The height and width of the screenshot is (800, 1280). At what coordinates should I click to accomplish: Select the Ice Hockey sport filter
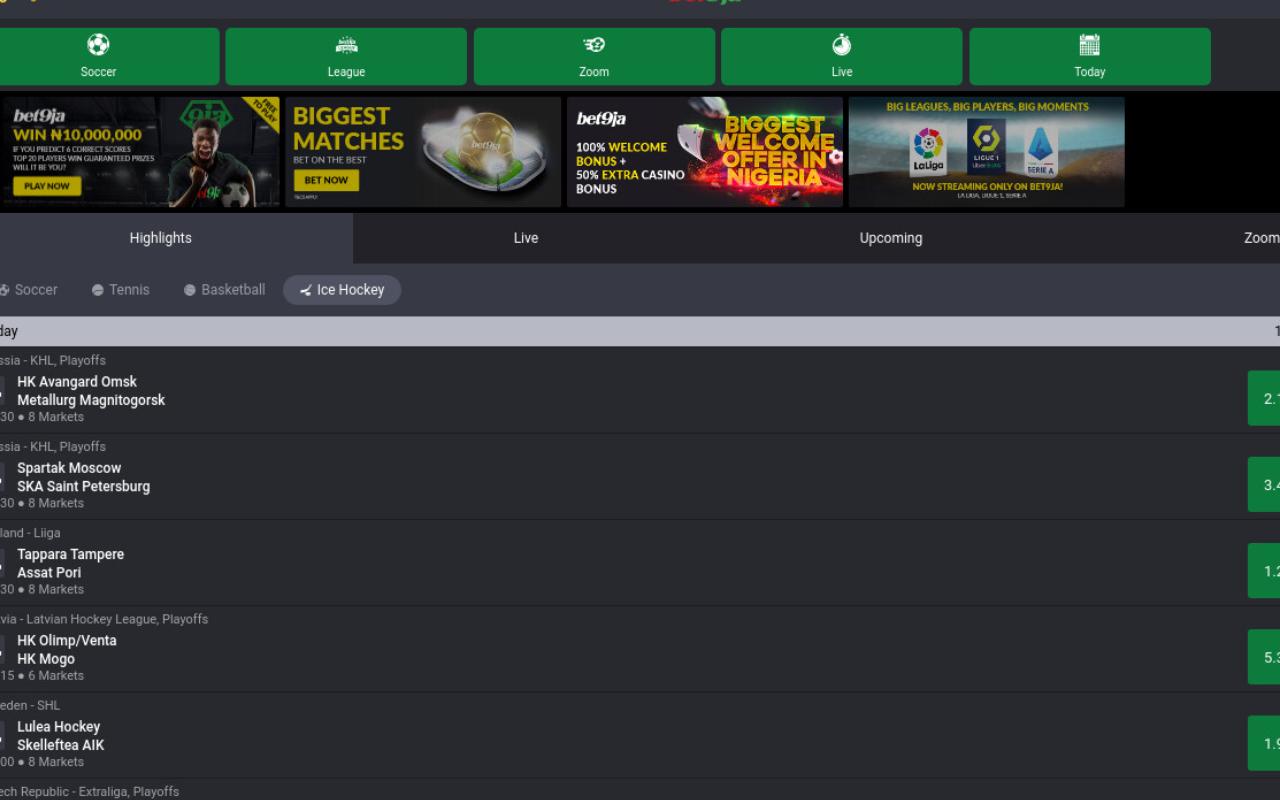click(342, 290)
